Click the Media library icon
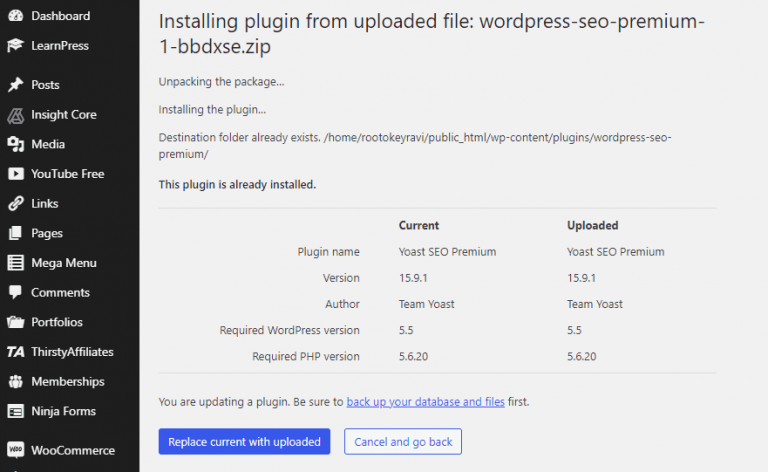 [x=16, y=144]
